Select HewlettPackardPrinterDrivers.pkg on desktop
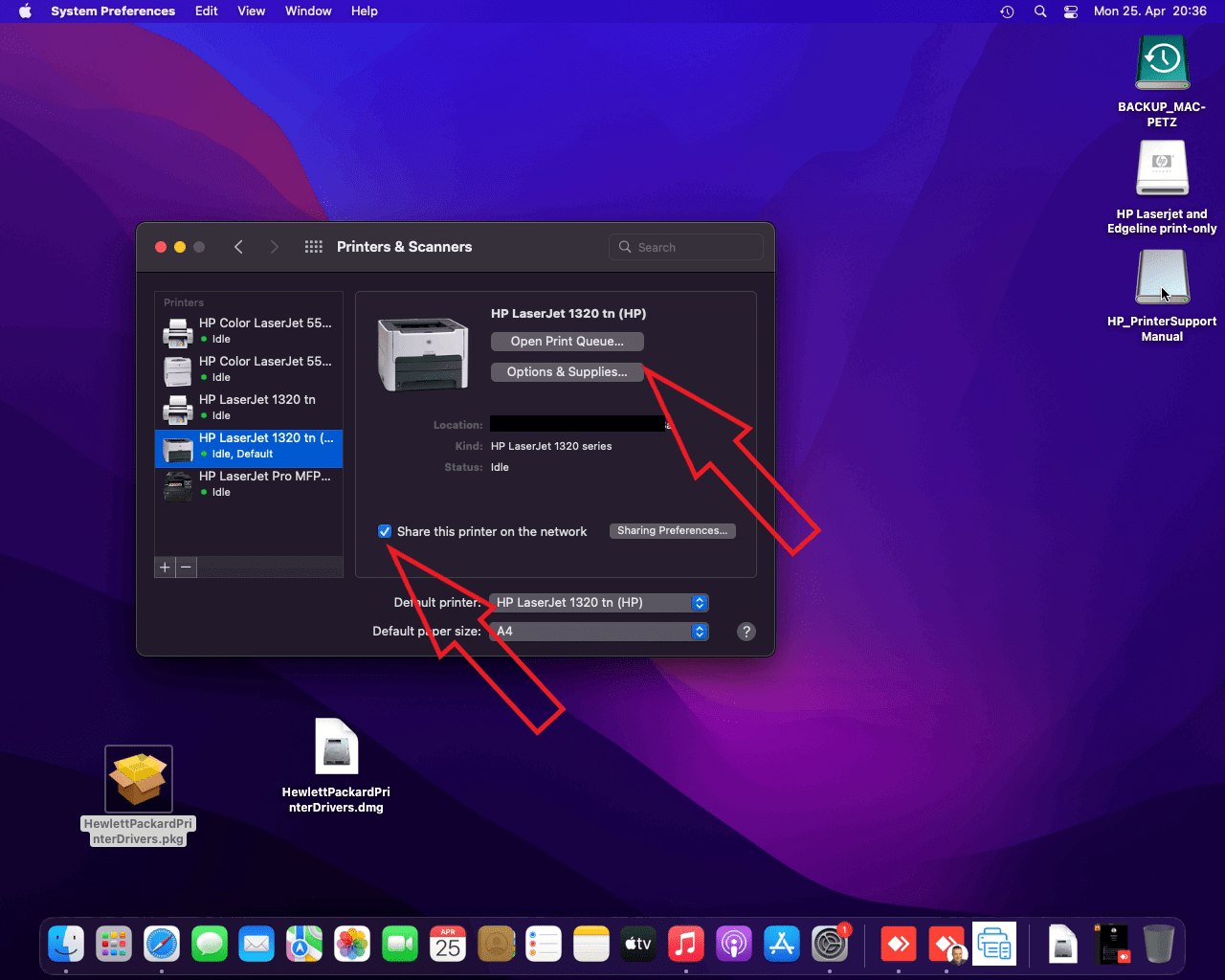Screen dimensions: 1225x980 tap(139, 779)
